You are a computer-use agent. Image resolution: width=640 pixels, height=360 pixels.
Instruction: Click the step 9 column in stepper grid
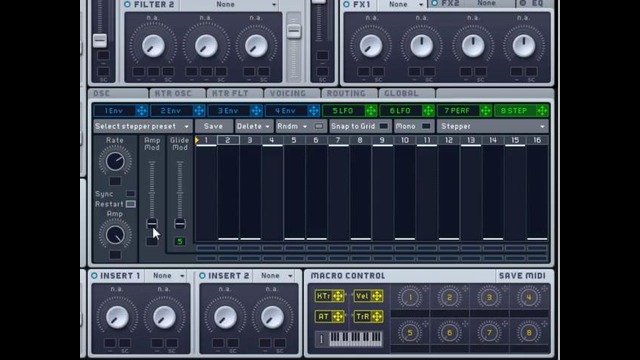(x=382, y=193)
